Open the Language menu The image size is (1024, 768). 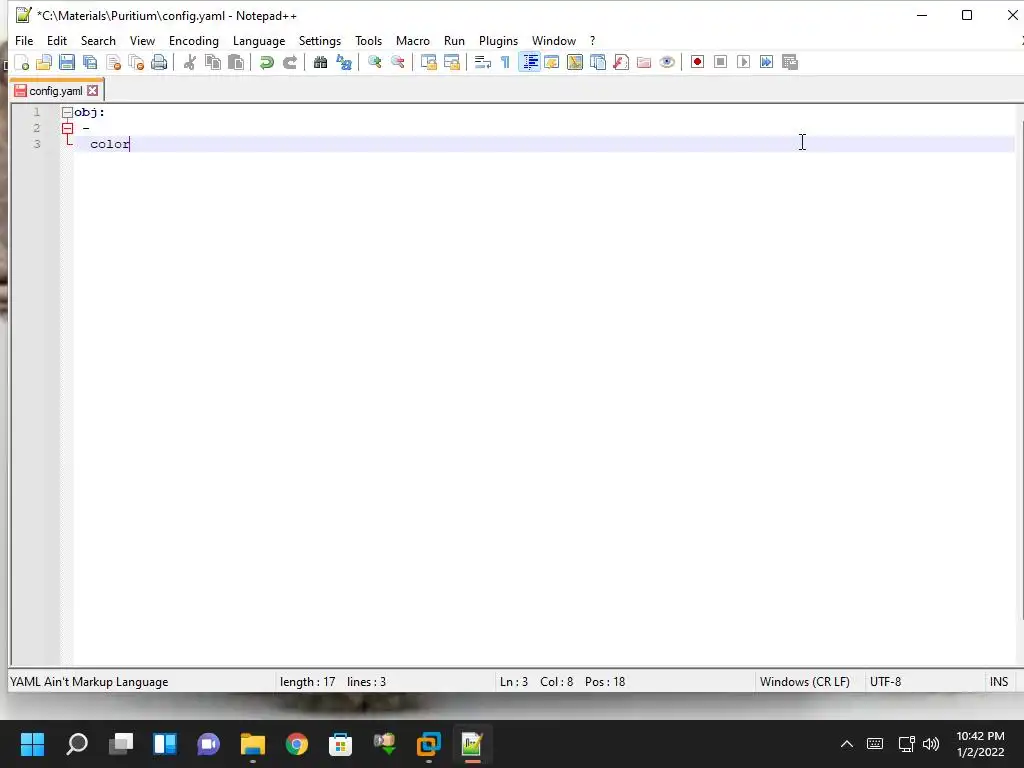click(259, 40)
